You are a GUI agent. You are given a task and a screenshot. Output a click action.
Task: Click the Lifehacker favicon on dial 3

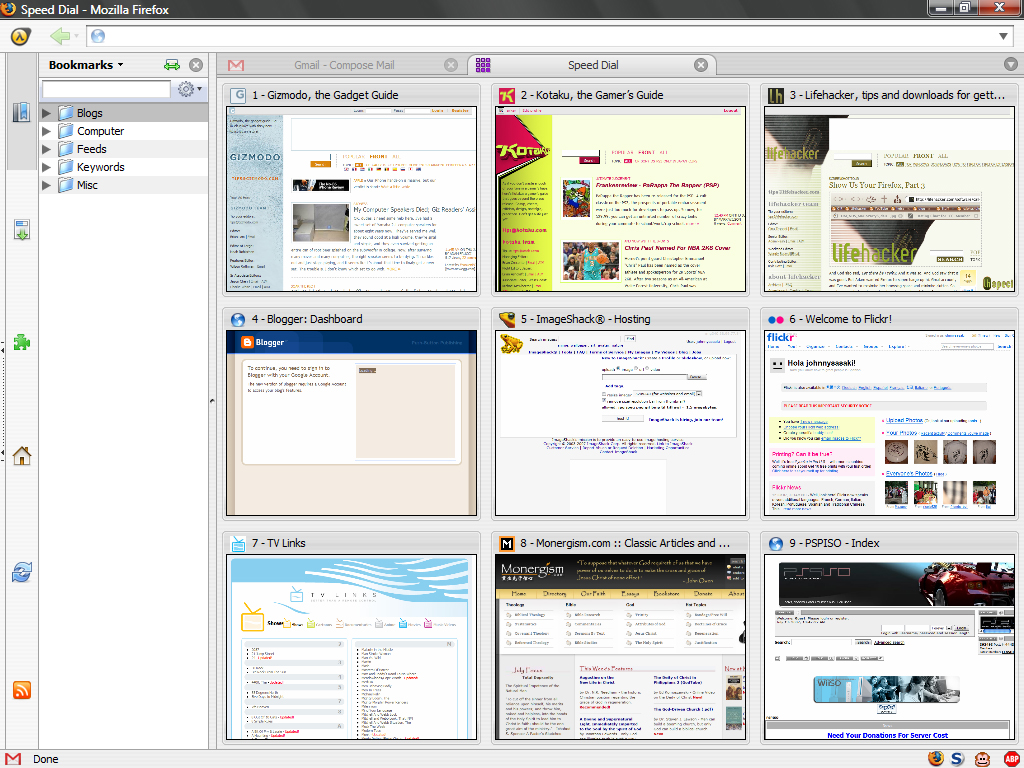point(776,95)
